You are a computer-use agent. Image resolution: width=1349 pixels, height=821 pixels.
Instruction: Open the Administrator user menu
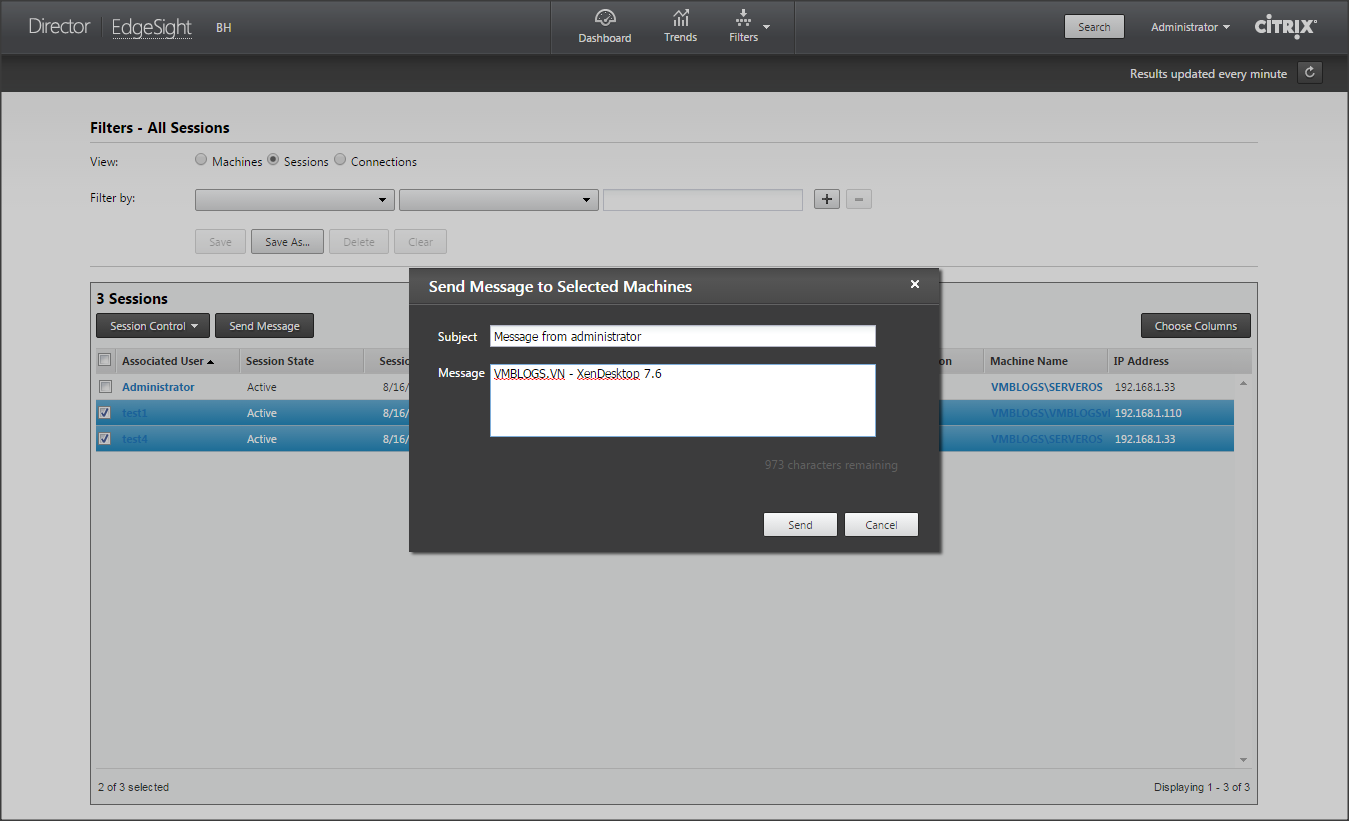[x=1190, y=27]
